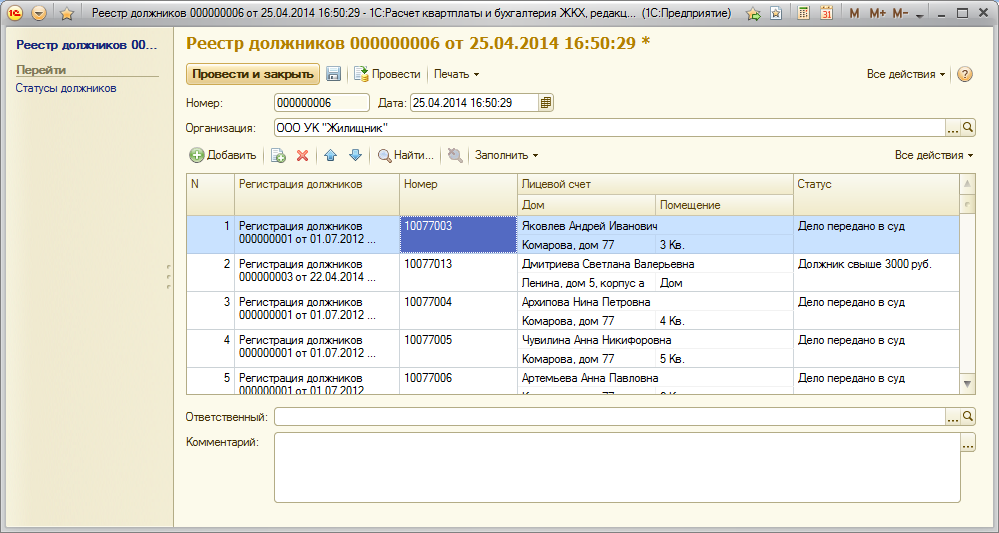This screenshot has width=999, height=533.
Task: Open the Организация selection ellipsis button
Action: click(952, 128)
